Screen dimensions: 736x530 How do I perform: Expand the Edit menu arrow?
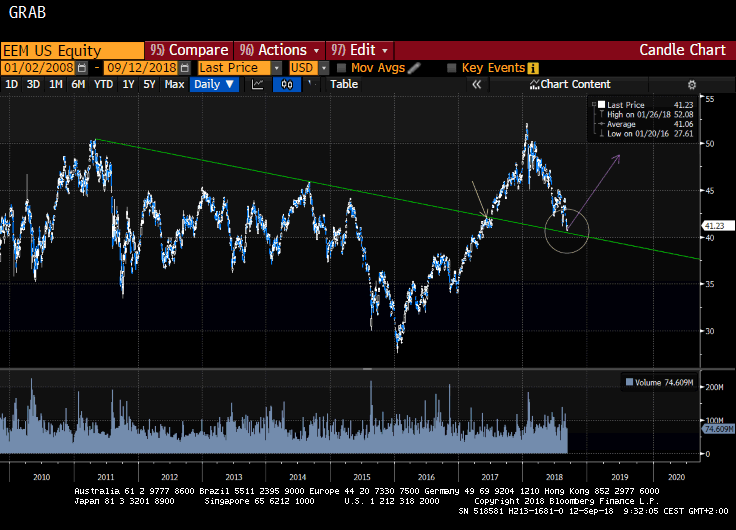[x=385, y=51]
